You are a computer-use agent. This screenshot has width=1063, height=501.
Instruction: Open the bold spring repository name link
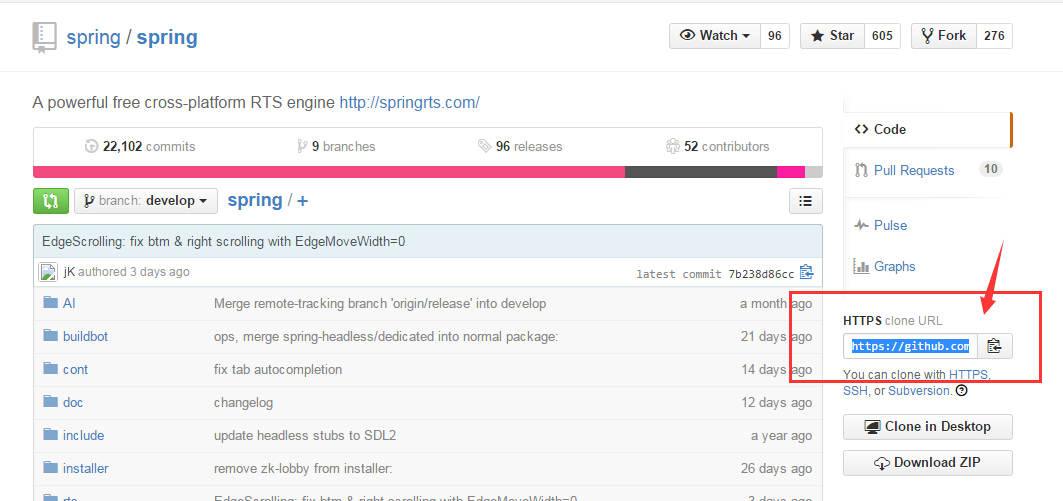(x=167, y=37)
